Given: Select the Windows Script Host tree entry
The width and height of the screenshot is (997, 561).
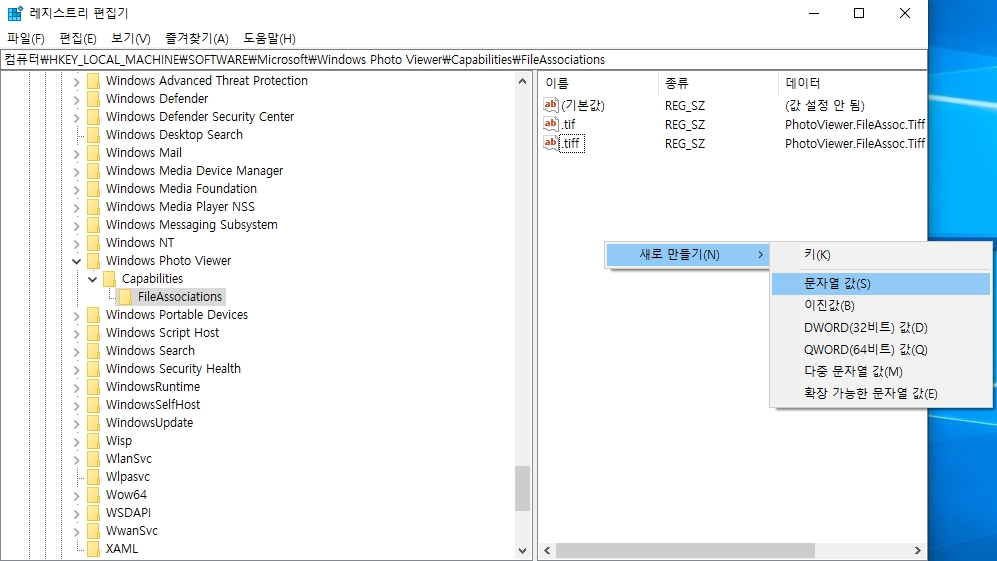Looking at the screenshot, I should pos(162,333).
